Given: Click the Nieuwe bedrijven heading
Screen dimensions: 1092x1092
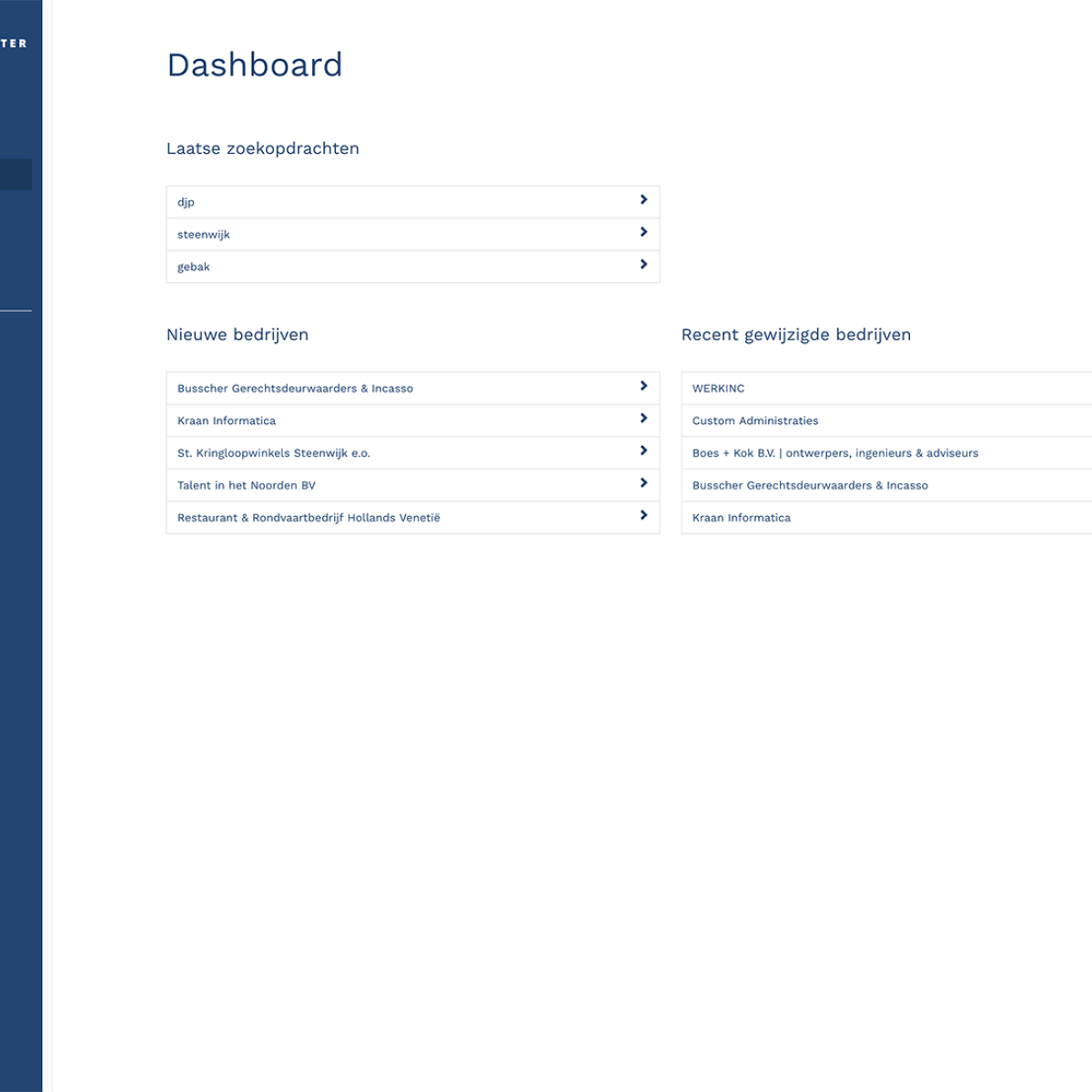Looking at the screenshot, I should coord(238,334).
